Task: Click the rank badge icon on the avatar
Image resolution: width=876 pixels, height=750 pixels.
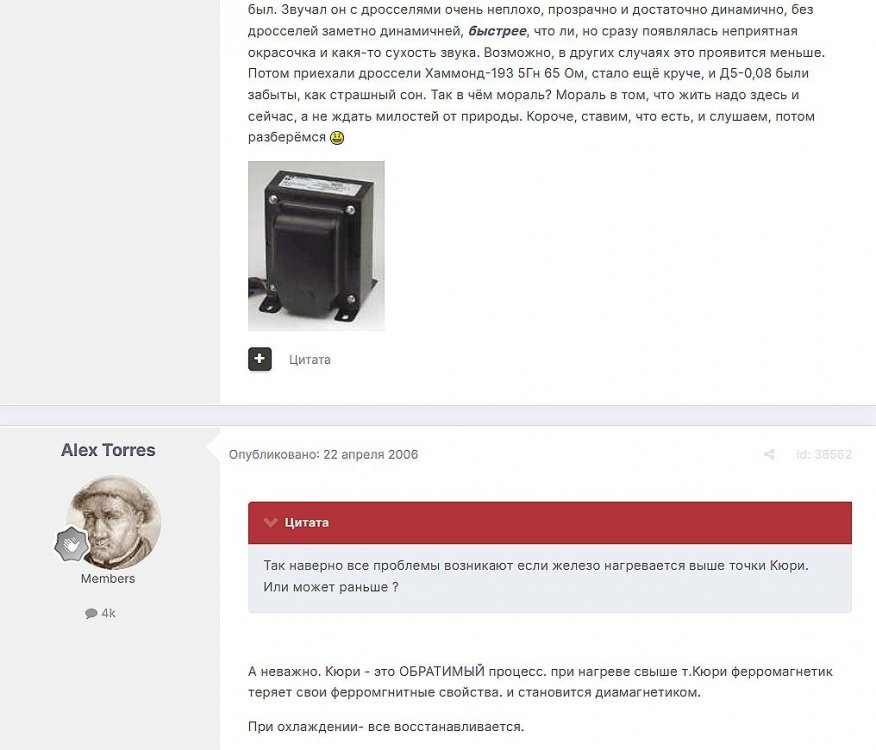Action: click(72, 544)
